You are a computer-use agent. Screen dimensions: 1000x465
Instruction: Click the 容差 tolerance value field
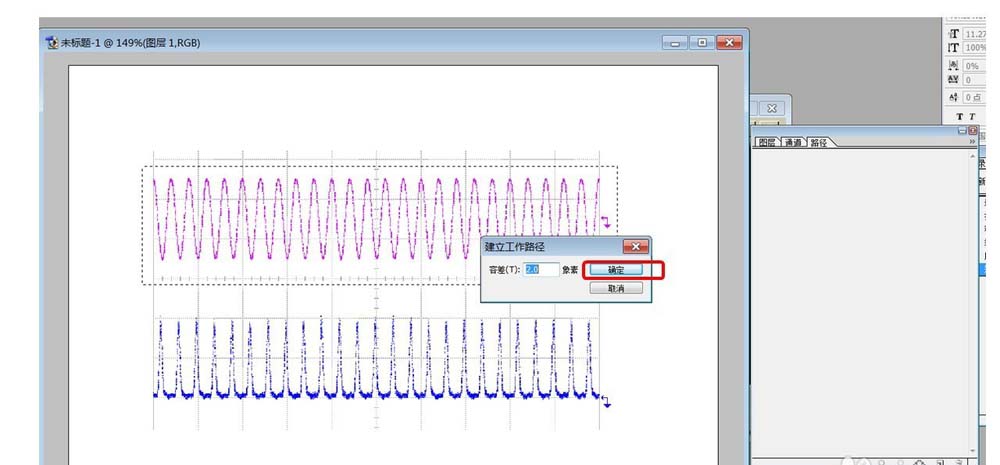(541, 269)
